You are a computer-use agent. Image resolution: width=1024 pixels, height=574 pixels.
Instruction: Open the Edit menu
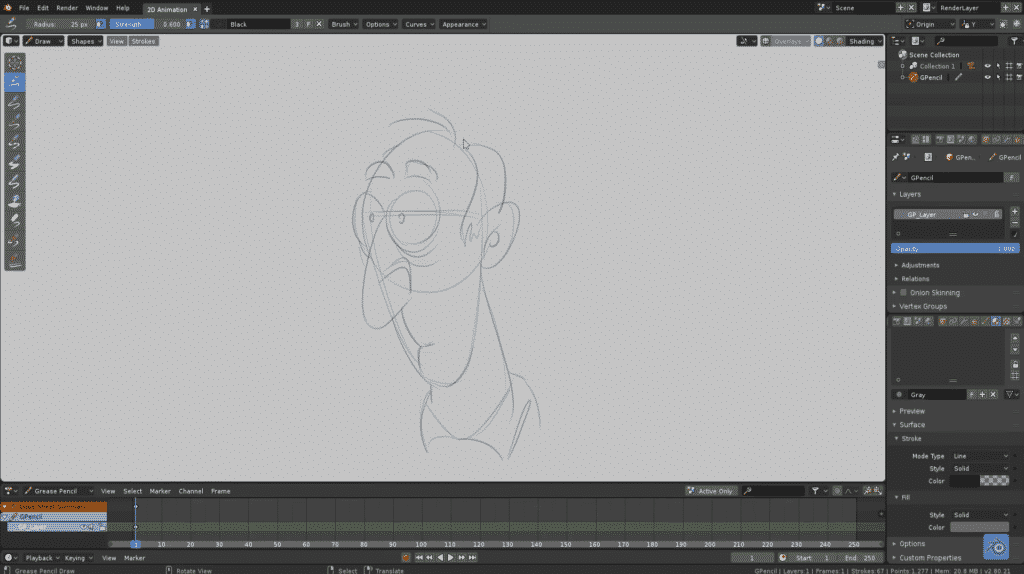point(43,8)
